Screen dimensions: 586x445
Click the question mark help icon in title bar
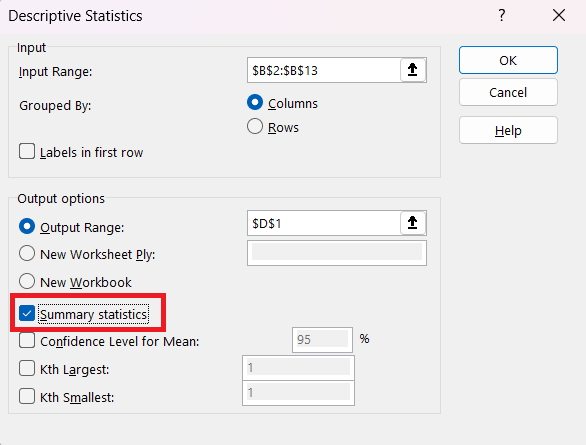tap(502, 15)
